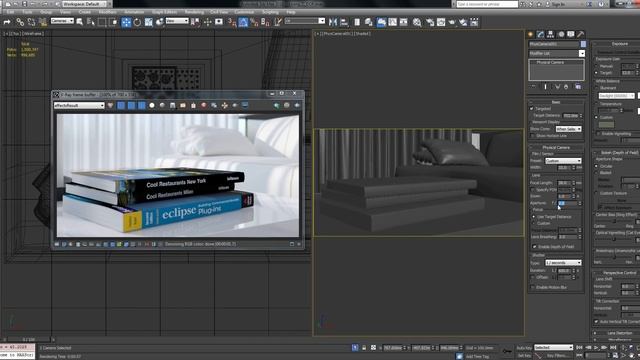
Task: Click the Perspective Control rollout header
Action: [x=620, y=273]
